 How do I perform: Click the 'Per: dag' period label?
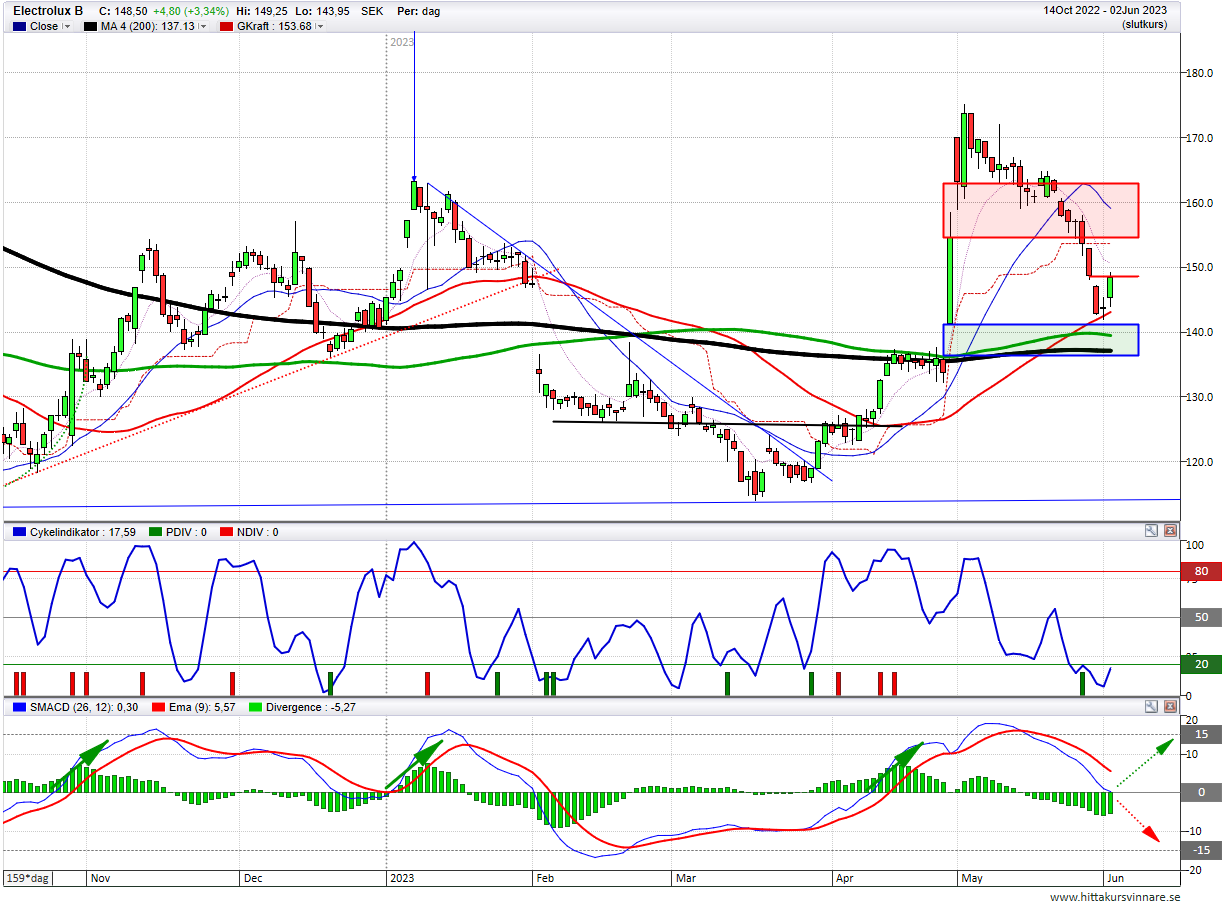click(418, 11)
